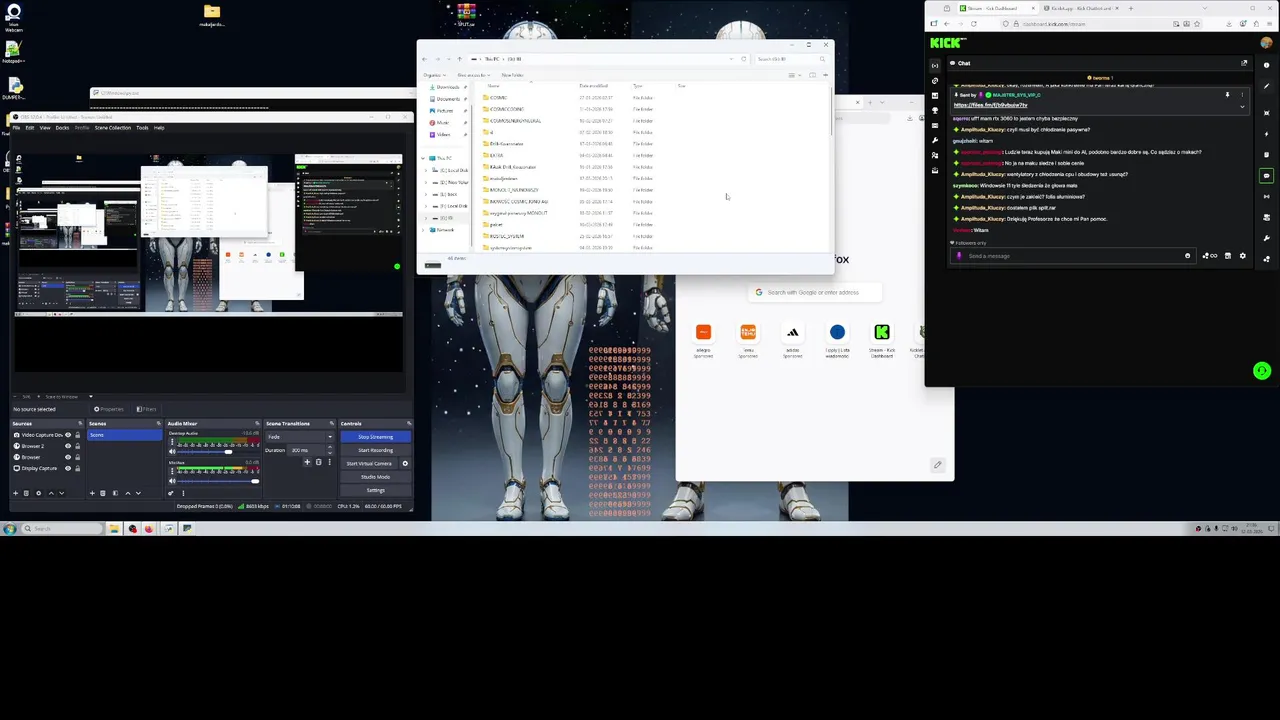Sort by Date modified column header
Viewport: 1280px width, 720px height.
[593, 86]
